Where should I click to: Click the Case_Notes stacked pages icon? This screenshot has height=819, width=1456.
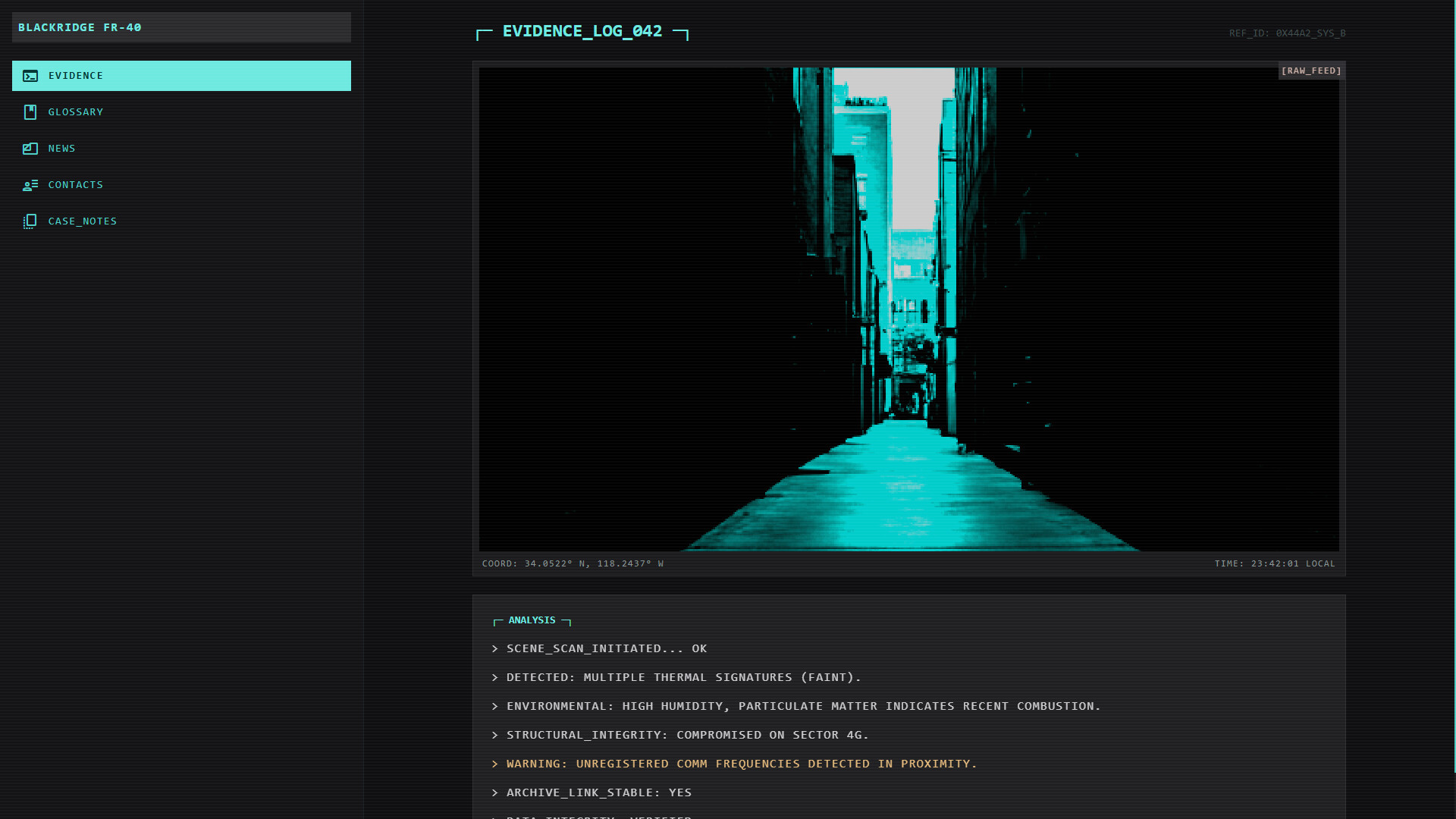[x=30, y=221]
